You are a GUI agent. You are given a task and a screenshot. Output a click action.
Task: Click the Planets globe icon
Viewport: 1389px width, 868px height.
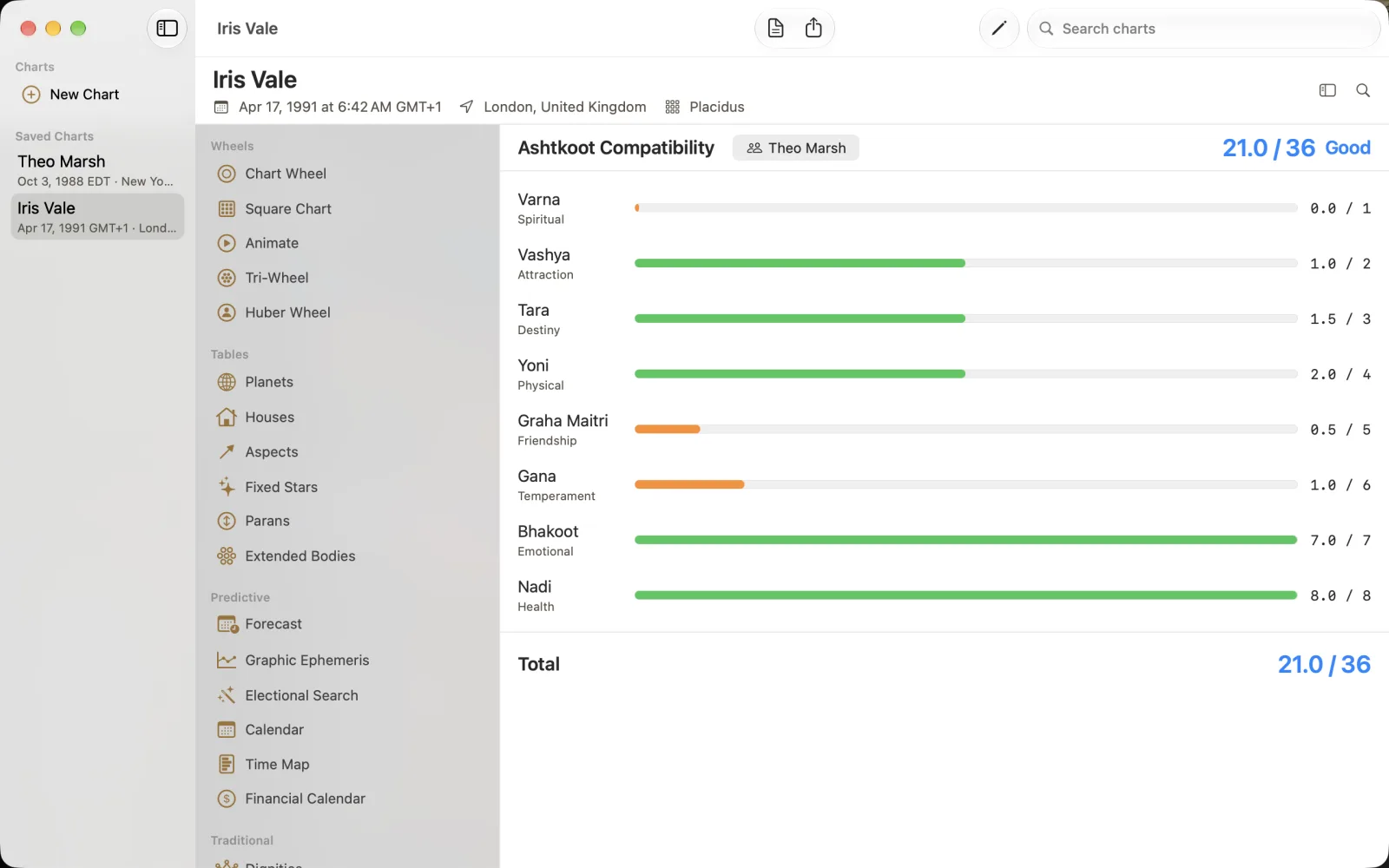[227, 382]
